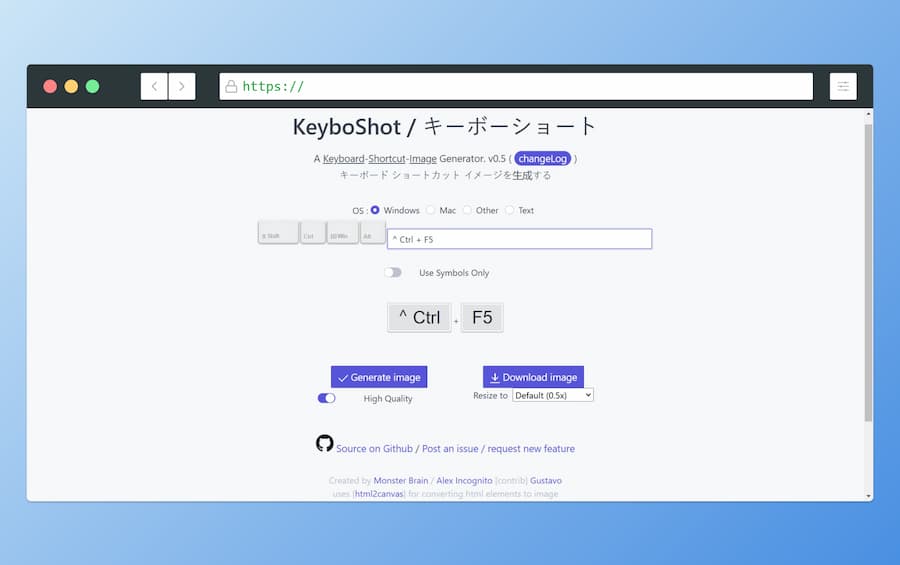900x565 pixels.
Task: Click the scrollbar down arrow
Action: [x=868, y=496]
